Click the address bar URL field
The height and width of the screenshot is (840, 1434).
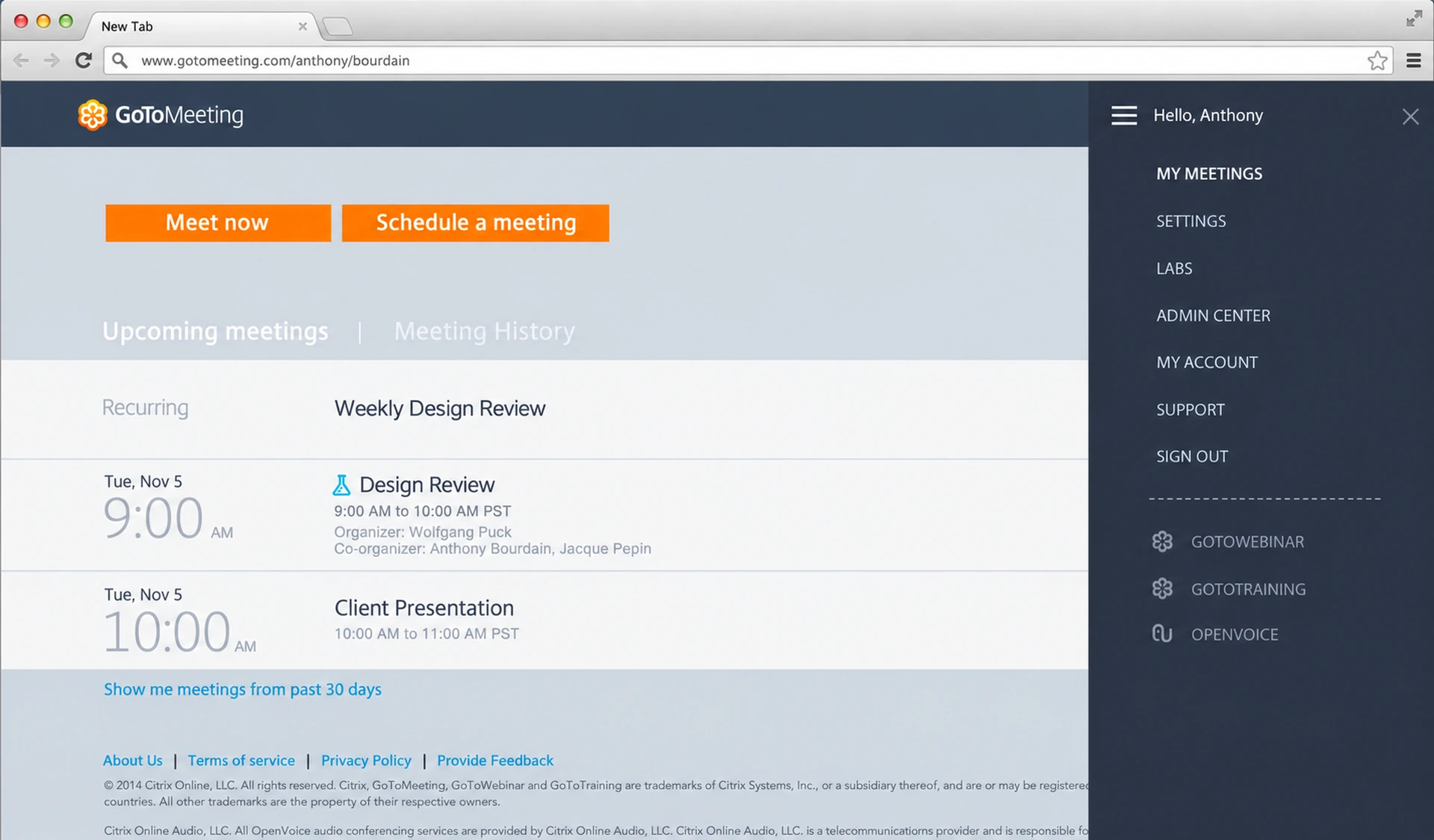[747, 60]
